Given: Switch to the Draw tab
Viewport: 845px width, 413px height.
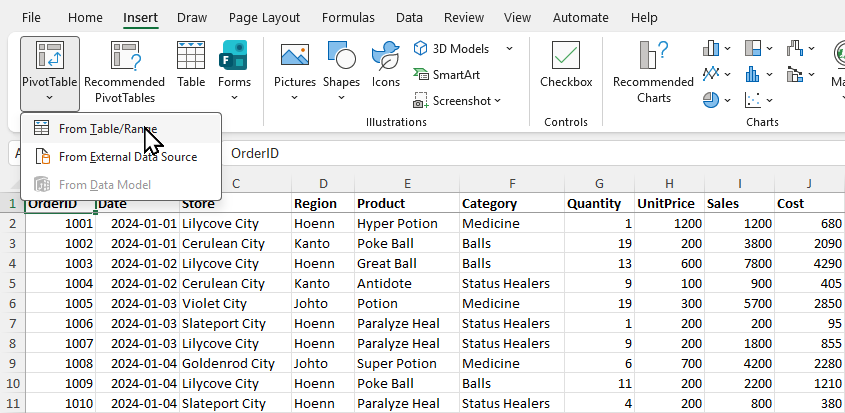Looking at the screenshot, I should point(192,17).
